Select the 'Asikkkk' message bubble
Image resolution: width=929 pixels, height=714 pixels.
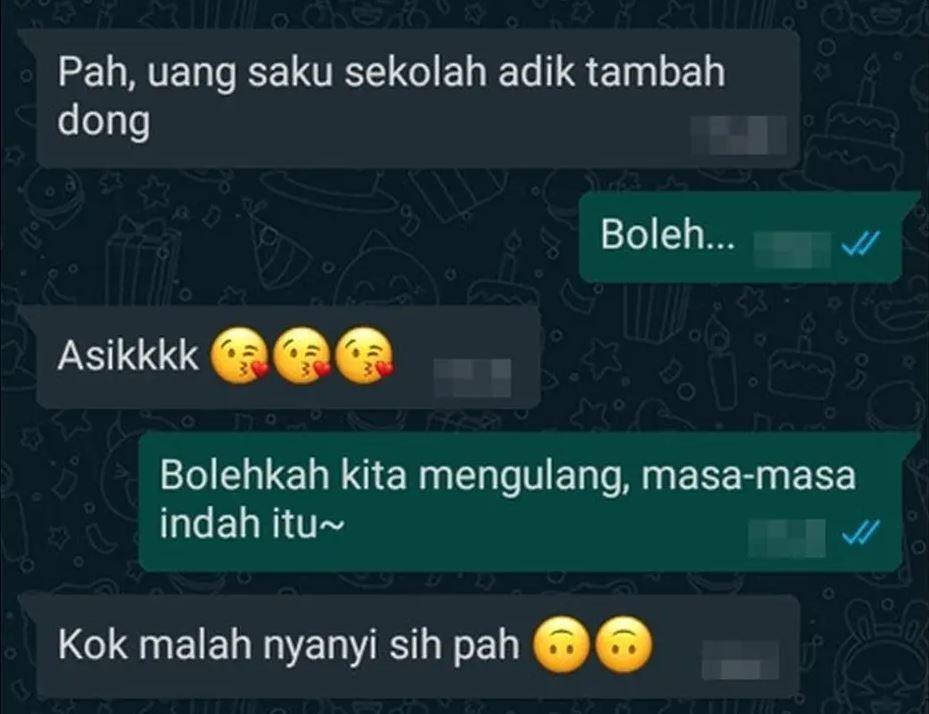289,357
